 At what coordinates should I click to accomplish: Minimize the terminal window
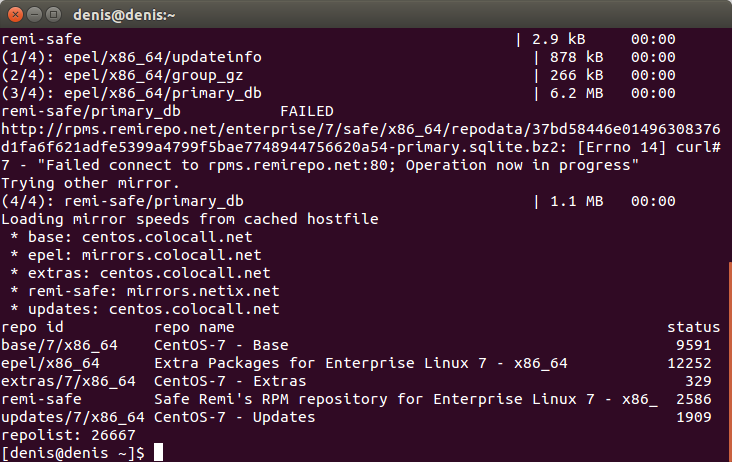click(x=35, y=15)
